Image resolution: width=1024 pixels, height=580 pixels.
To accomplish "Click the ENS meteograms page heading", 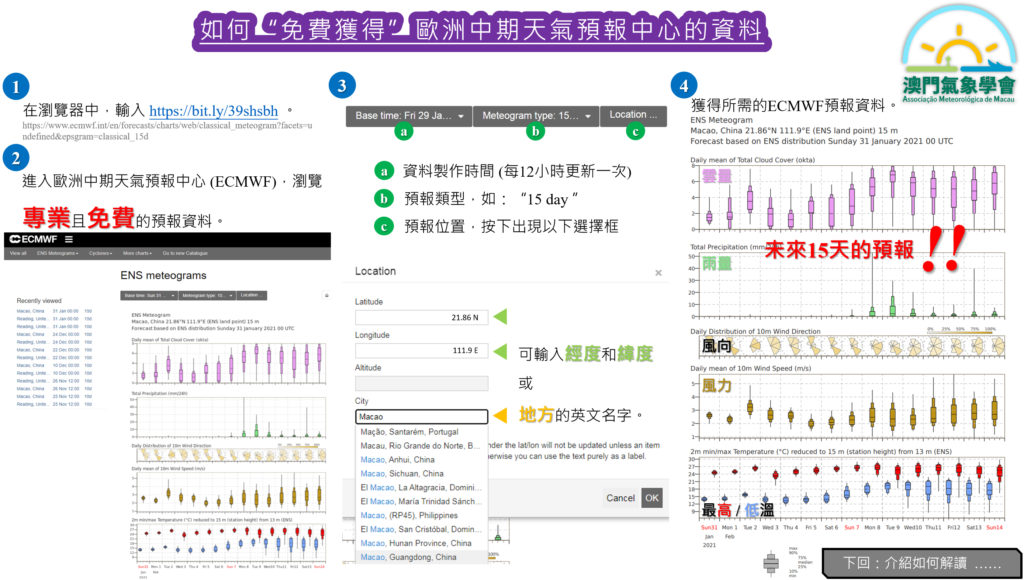I will coord(163,275).
